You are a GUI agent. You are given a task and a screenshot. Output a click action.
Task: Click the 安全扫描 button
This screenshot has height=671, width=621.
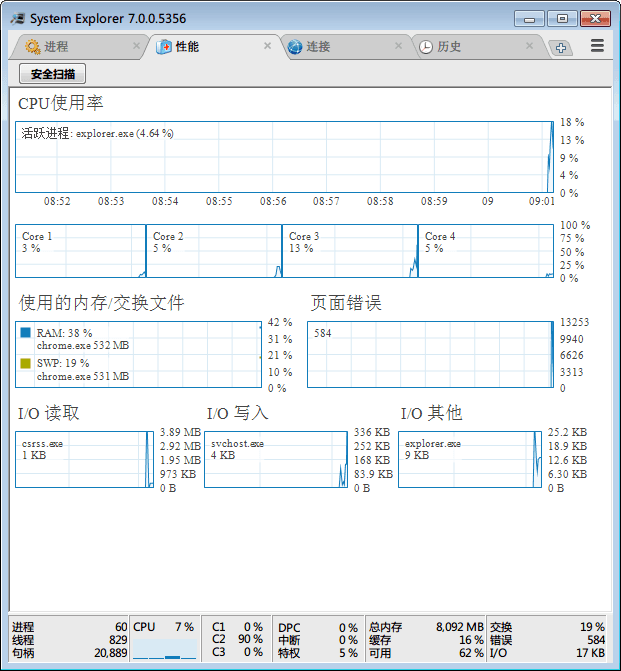pos(52,74)
